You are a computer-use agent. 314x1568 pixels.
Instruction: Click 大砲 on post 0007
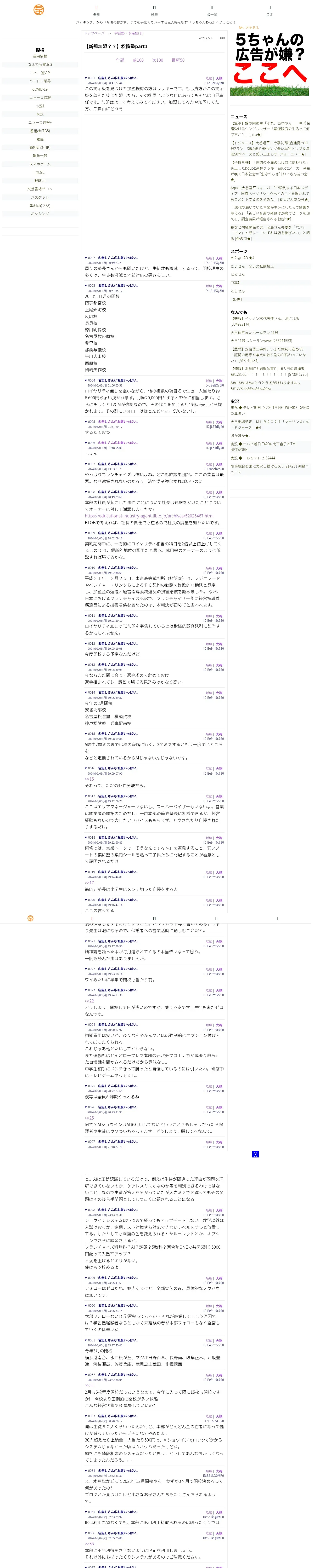[219, 464]
